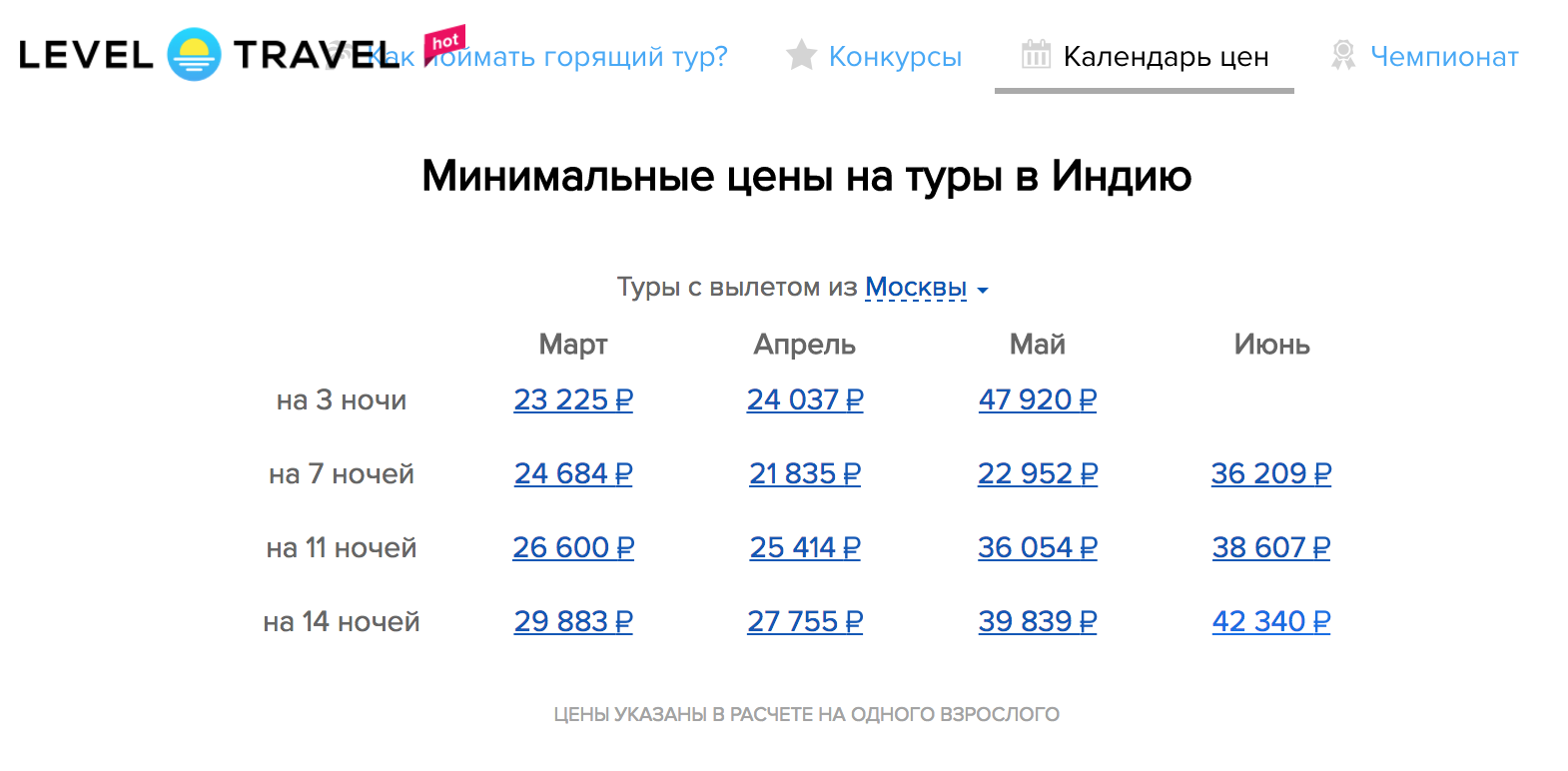Open April 14-night price 27 755 ₽

click(805, 621)
